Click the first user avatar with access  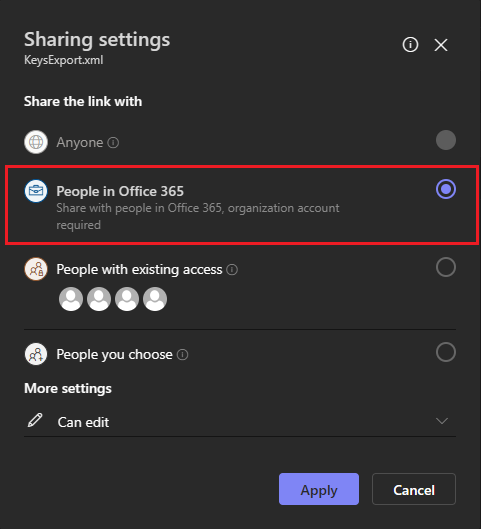point(71,299)
